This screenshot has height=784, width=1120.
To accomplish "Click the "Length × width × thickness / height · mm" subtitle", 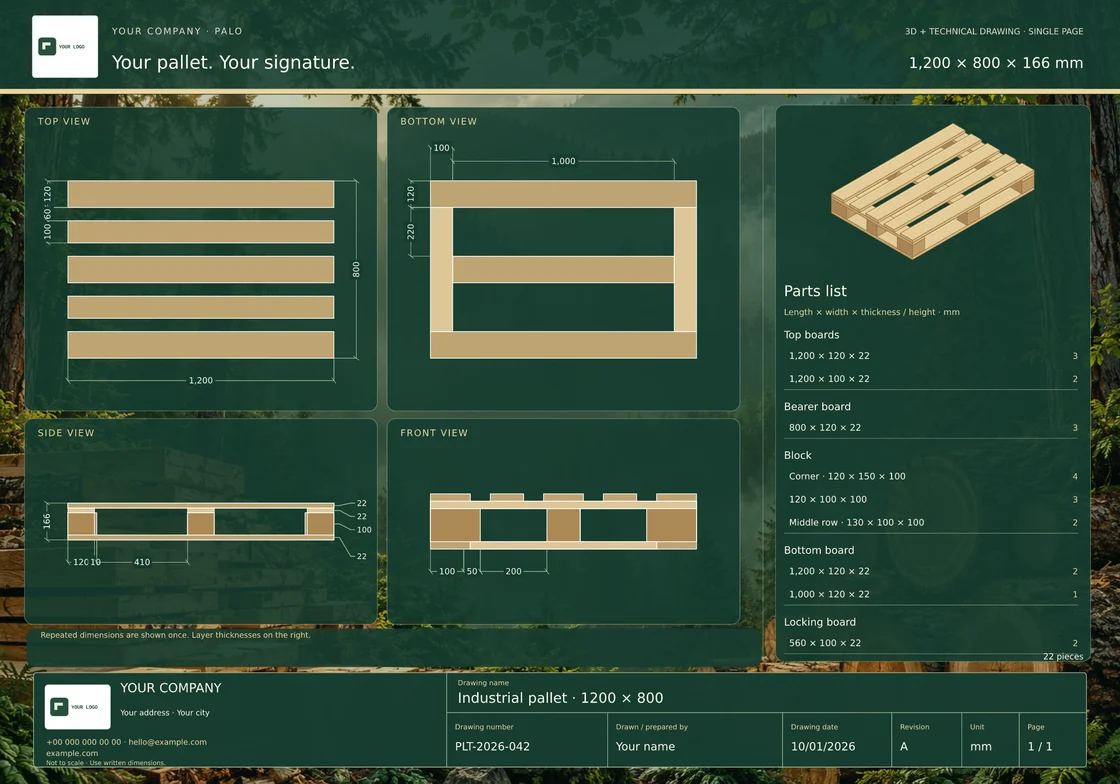I will coord(871,312).
